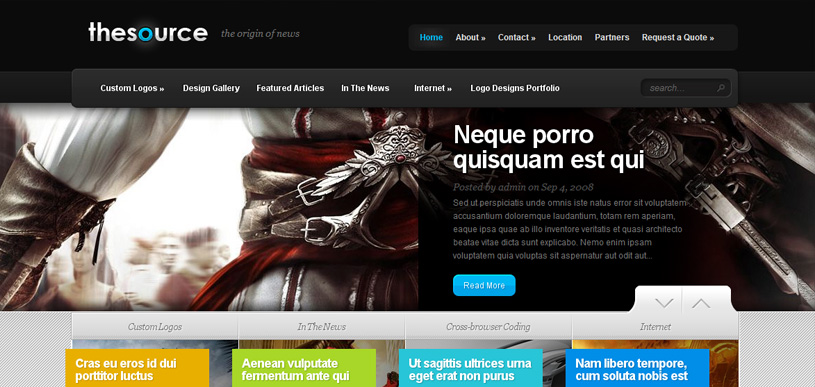The height and width of the screenshot is (387, 815).
Task: Open the orange Cras eu eros post
Action: click(137, 369)
